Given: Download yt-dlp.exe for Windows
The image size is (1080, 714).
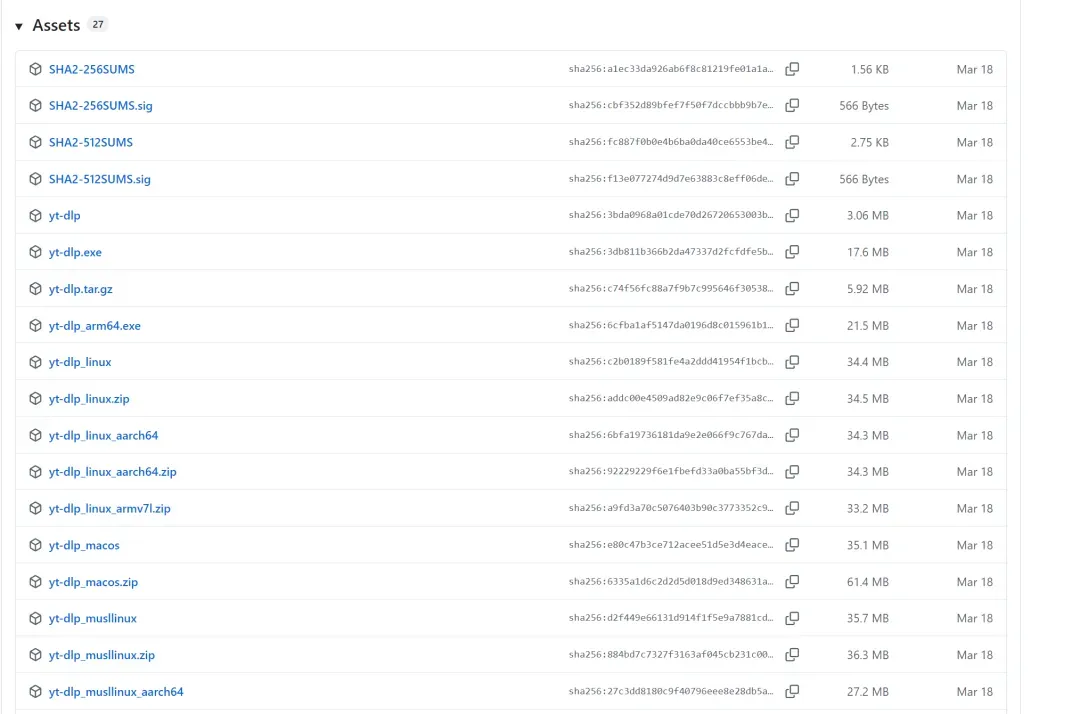Looking at the screenshot, I should pos(75,253).
